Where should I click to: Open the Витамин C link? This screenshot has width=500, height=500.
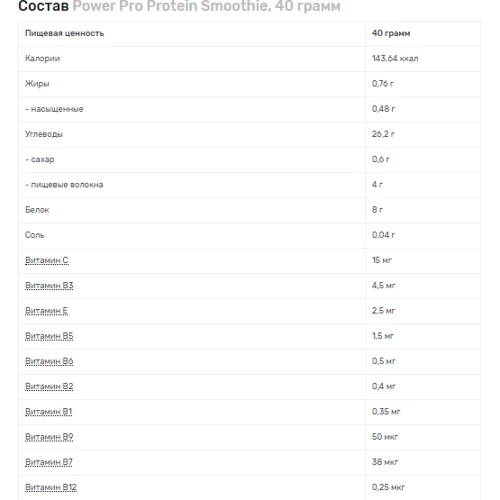[47, 260]
